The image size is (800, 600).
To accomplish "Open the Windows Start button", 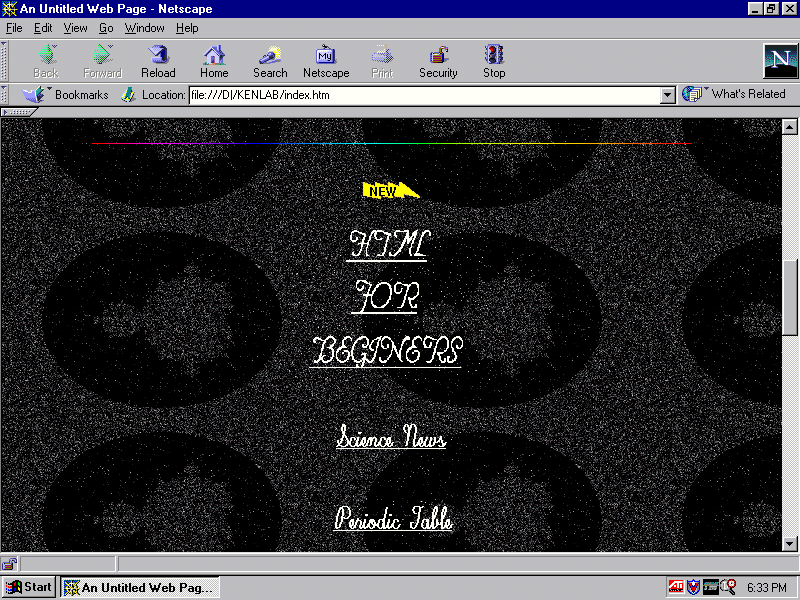I will [29, 587].
